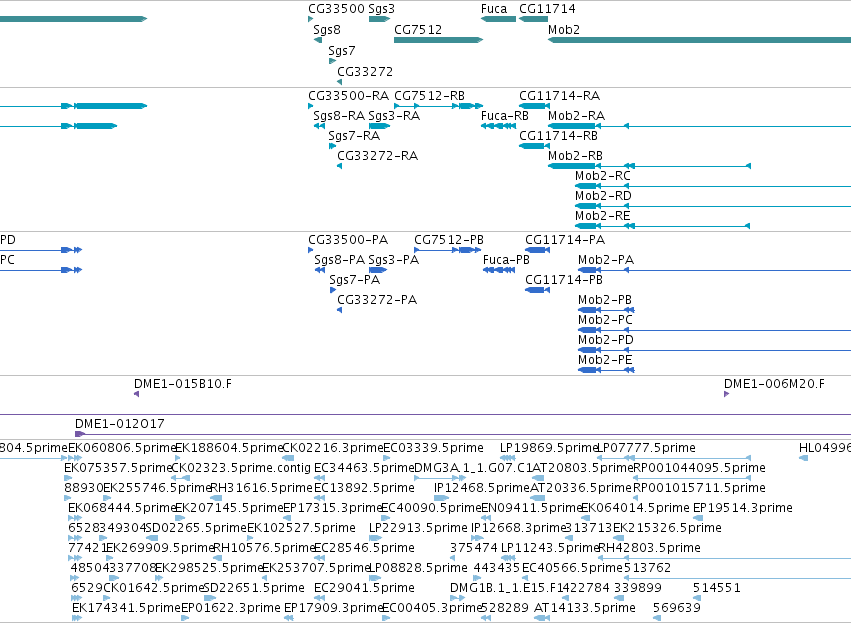Click transcript Fuca-RB
The width and height of the screenshot is (851, 623).
point(505,116)
